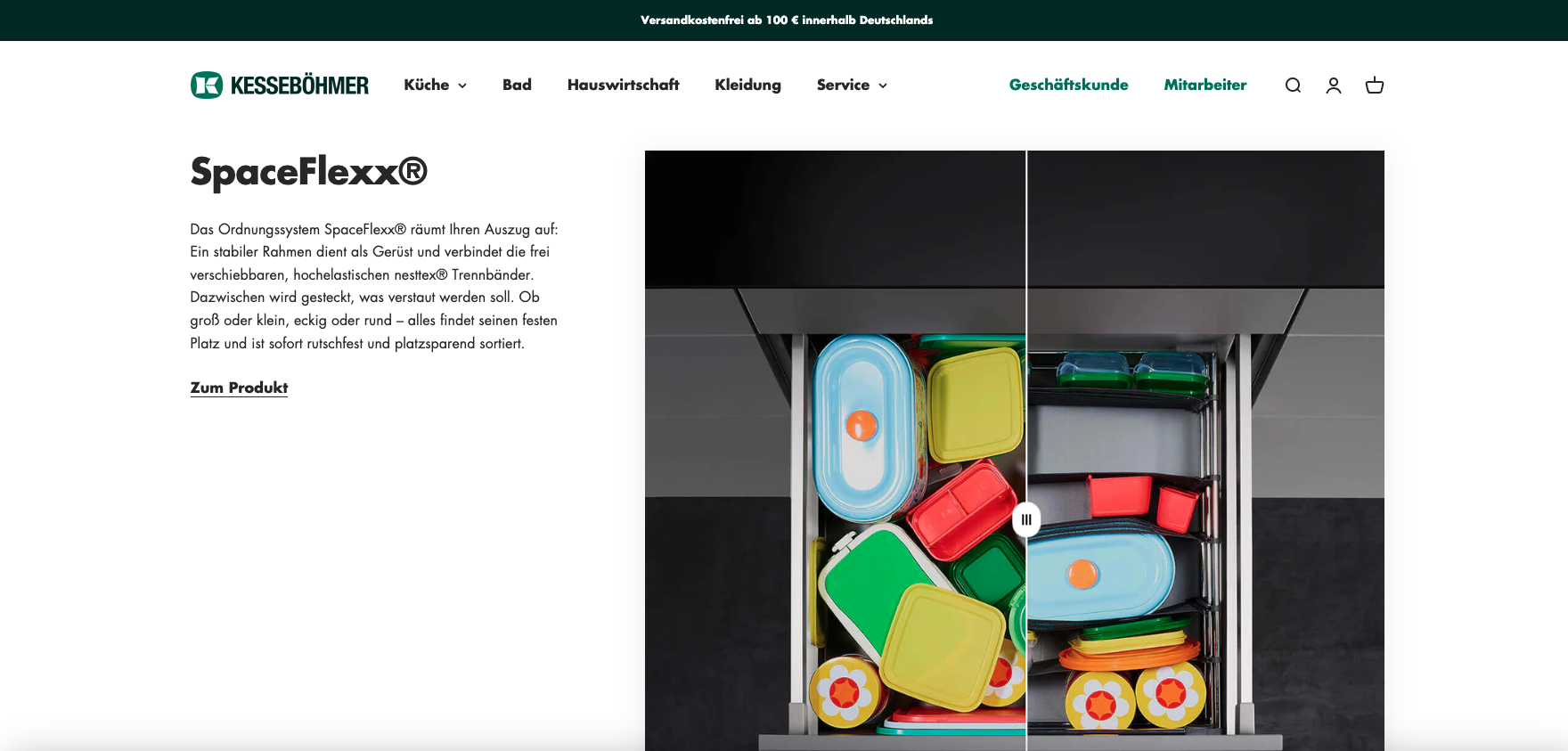Screen dimensions: 1568x751
Task: Click the before/after comparison slider handle
Action: click(x=1026, y=519)
